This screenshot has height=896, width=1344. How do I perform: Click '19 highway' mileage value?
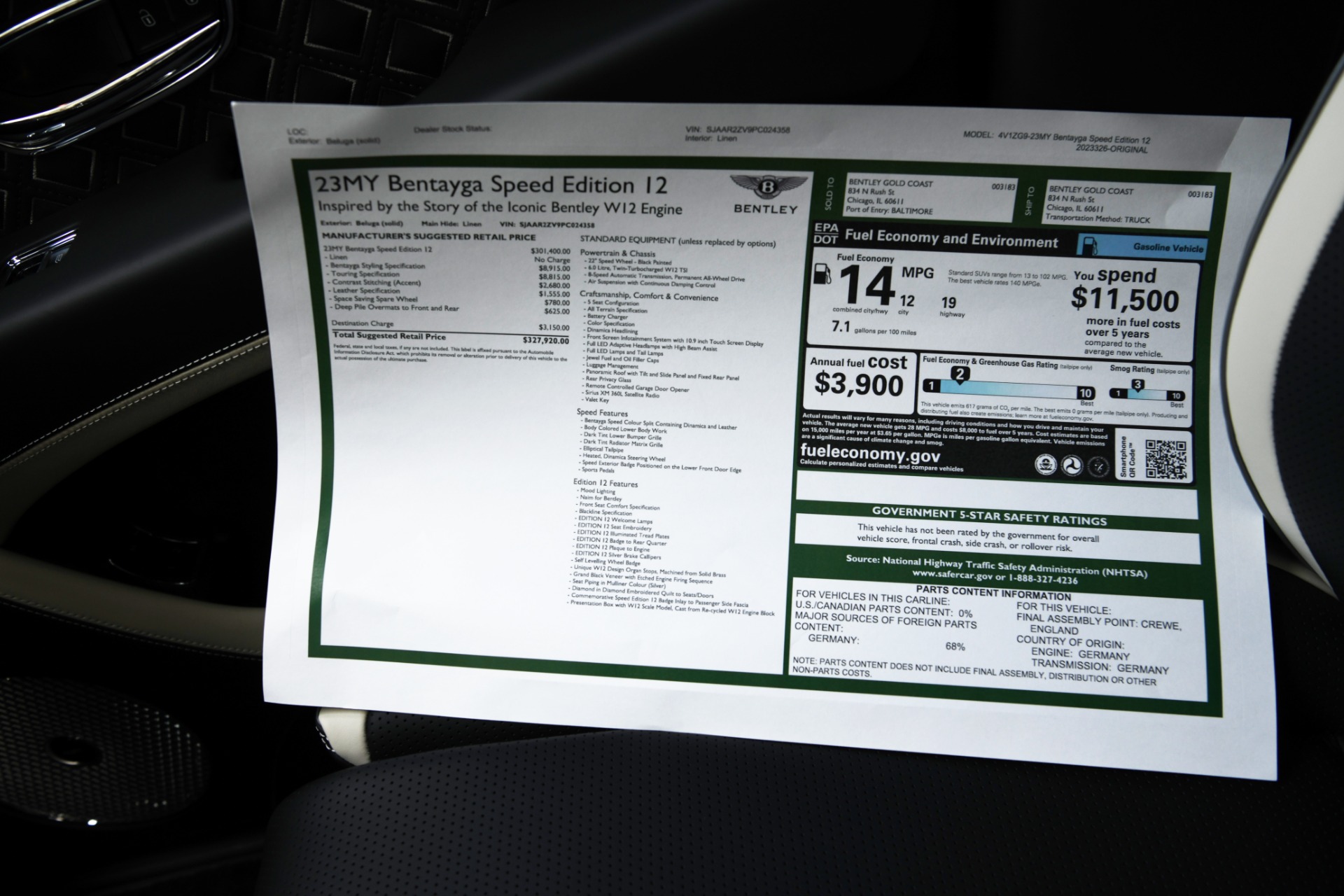950,307
